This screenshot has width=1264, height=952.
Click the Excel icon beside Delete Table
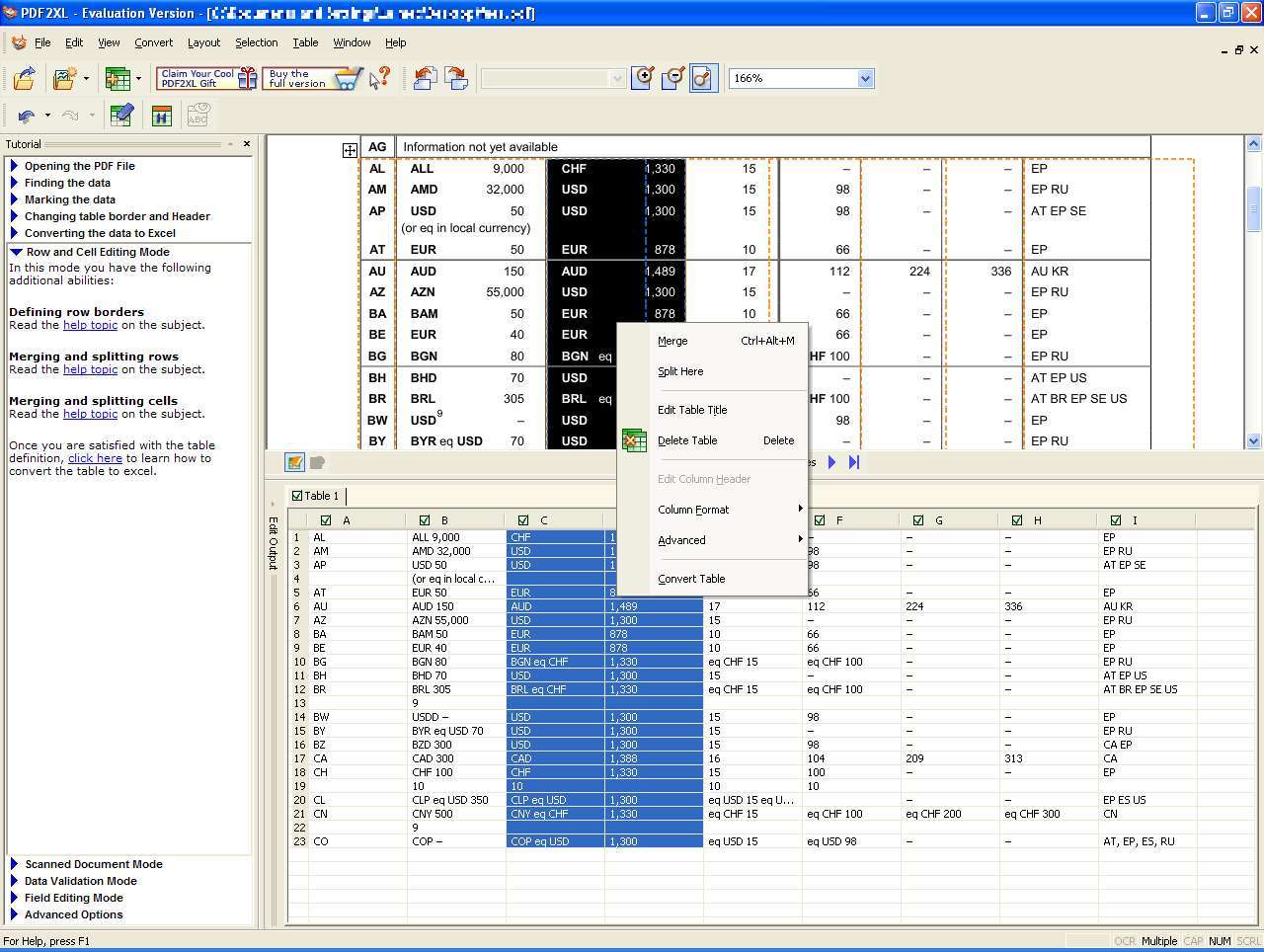[634, 440]
